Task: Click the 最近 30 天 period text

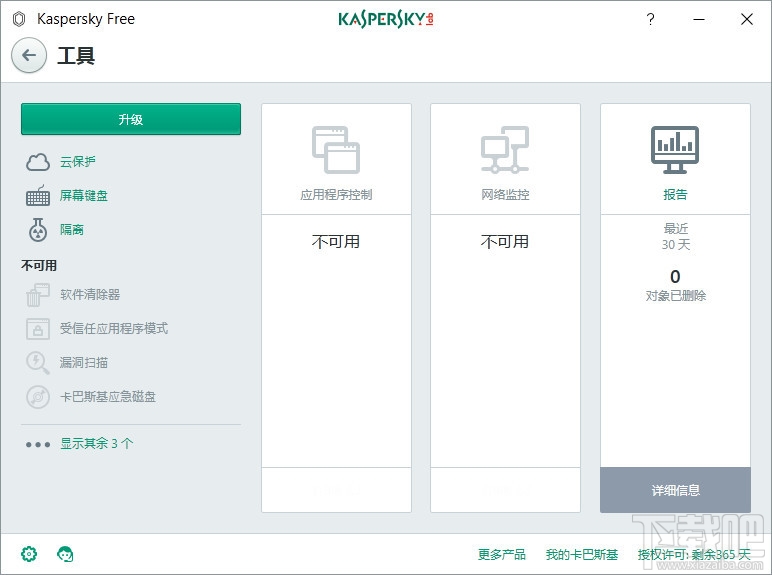Action: coord(676,236)
